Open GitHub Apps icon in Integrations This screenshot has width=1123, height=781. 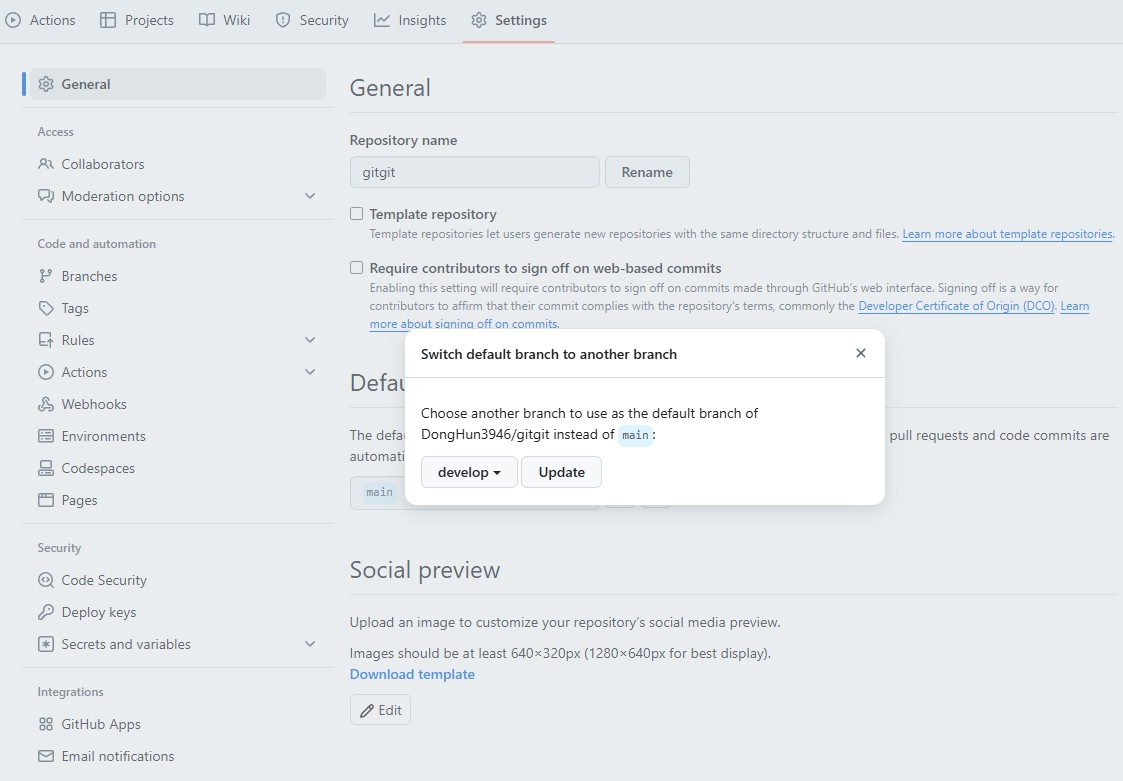tap(46, 724)
